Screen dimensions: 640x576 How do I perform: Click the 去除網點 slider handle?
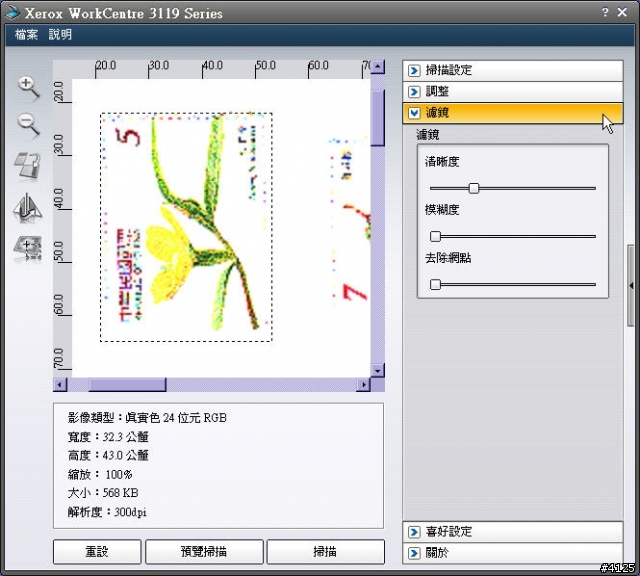[x=436, y=284]
